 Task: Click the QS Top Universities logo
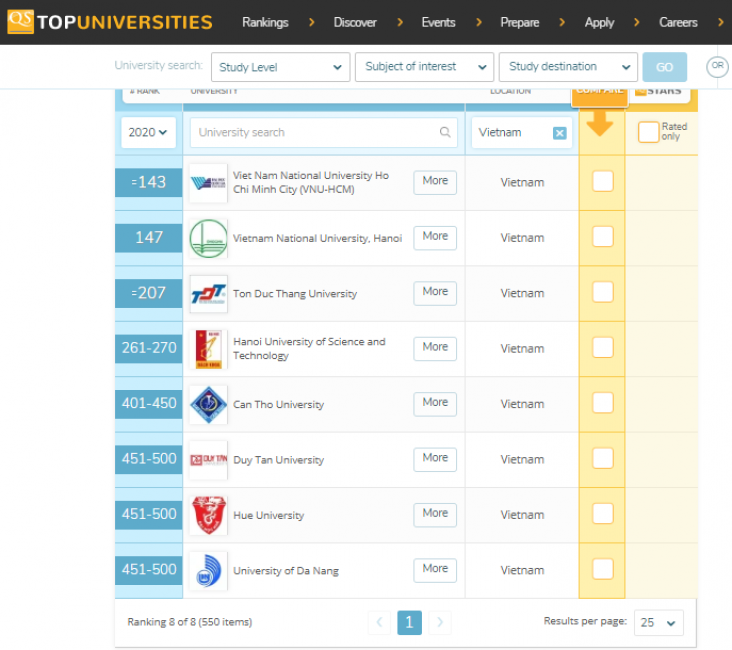point(110,22)
